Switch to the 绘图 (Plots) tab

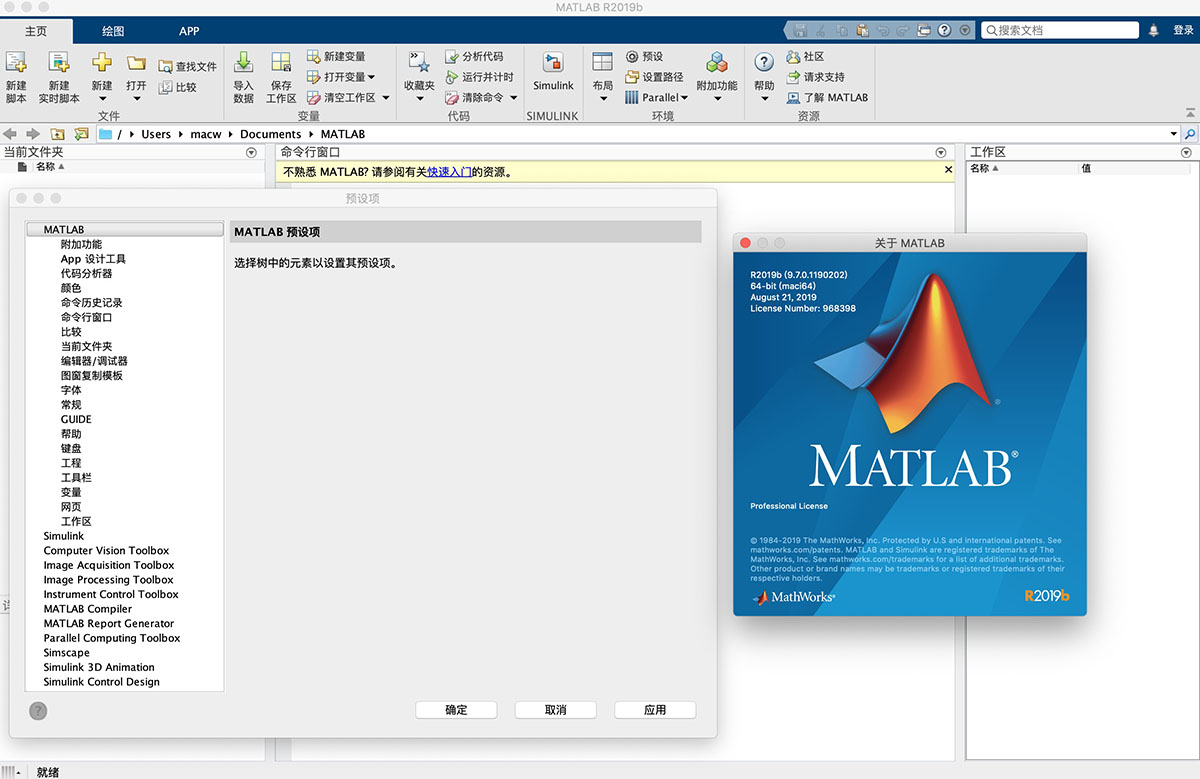tap(113, 31)
